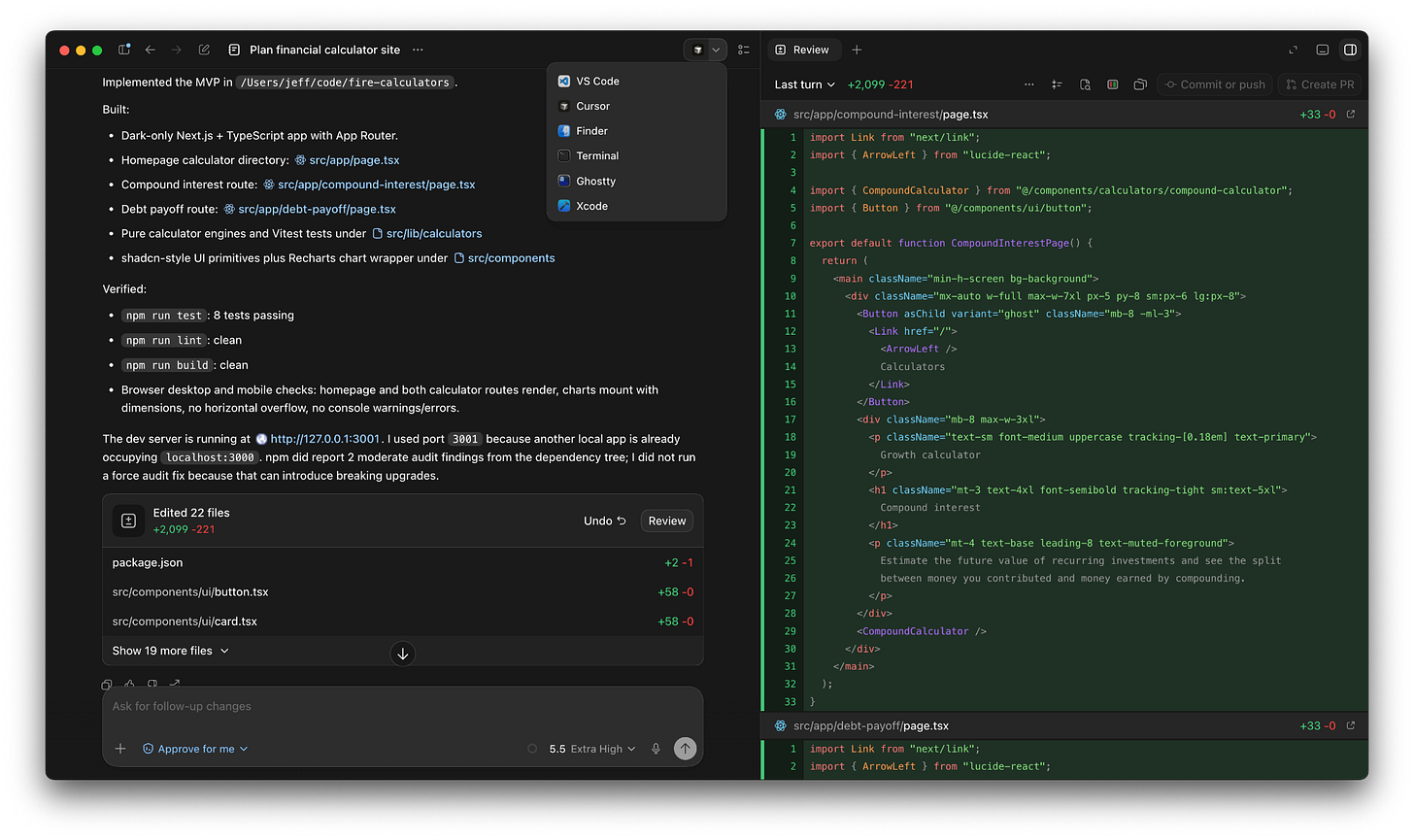Image resolution: width=1414 pixels, height=840 pixels.
Task: Click the thumbs-down feedback icon
Action: (152, 685)
